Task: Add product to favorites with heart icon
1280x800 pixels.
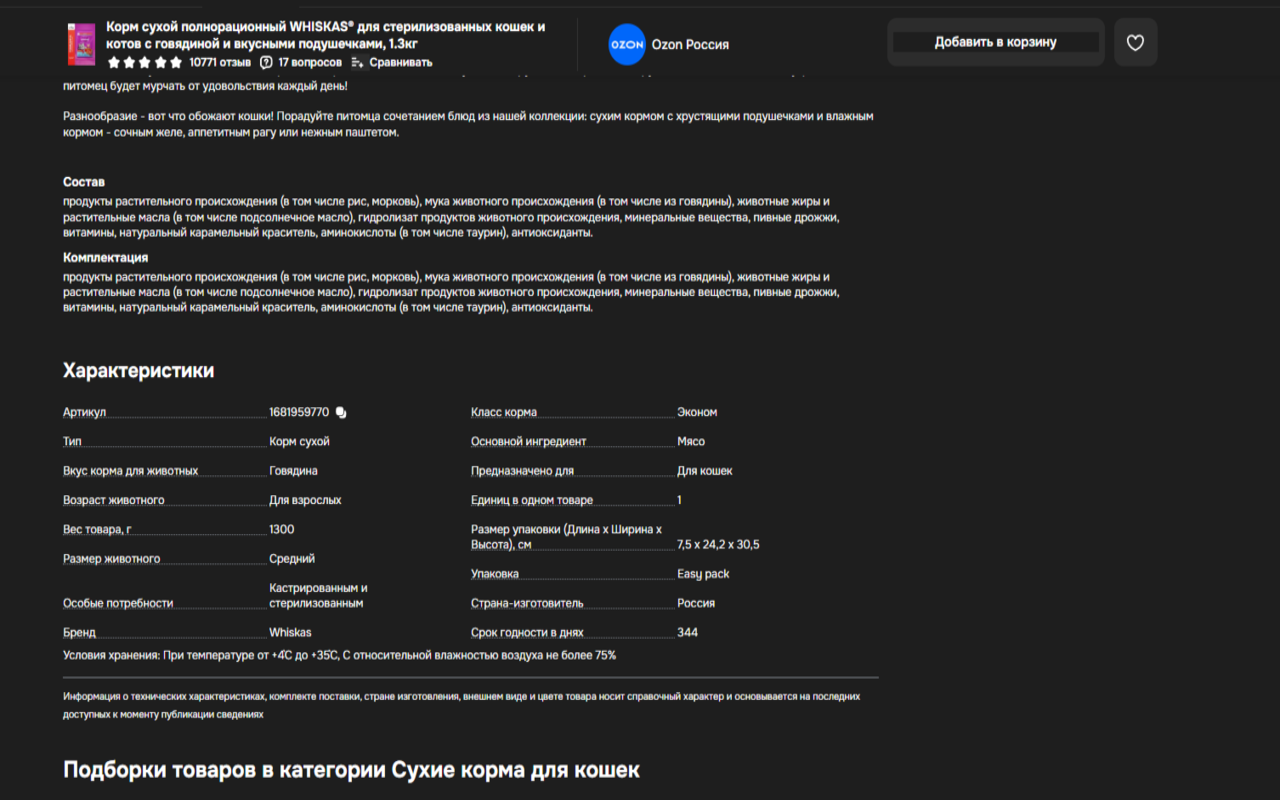Action: 1135,43
